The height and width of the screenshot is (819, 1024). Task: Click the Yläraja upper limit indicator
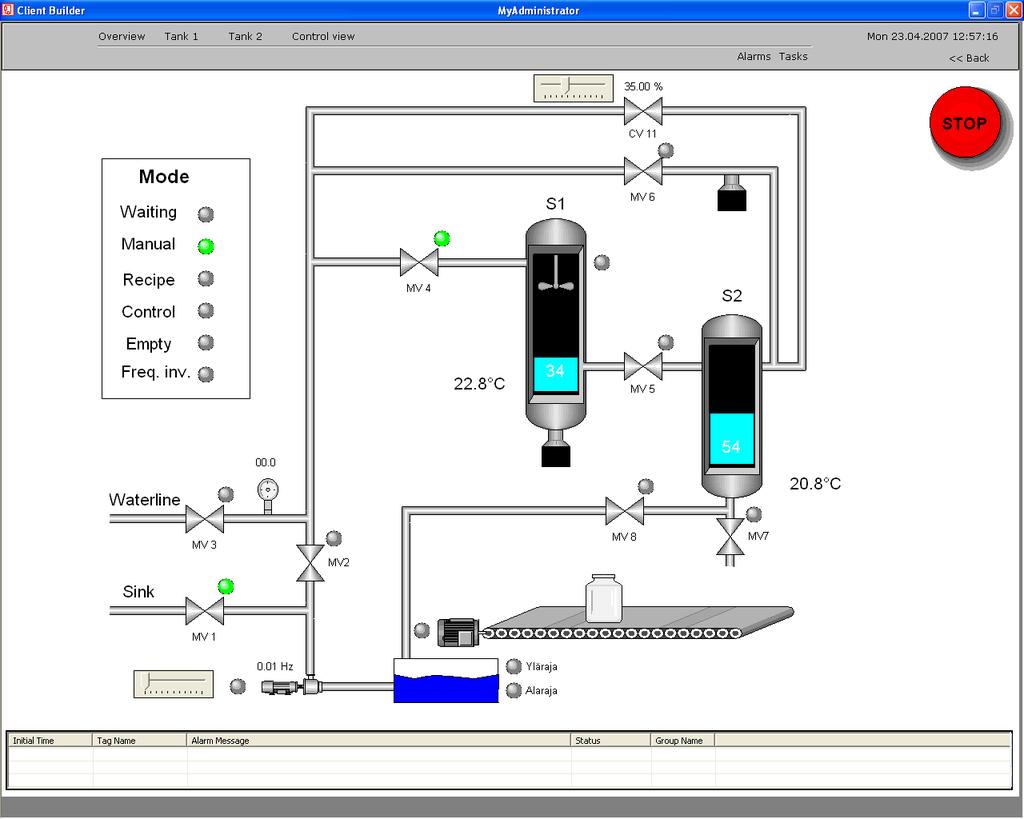click(x=514, y=666)
